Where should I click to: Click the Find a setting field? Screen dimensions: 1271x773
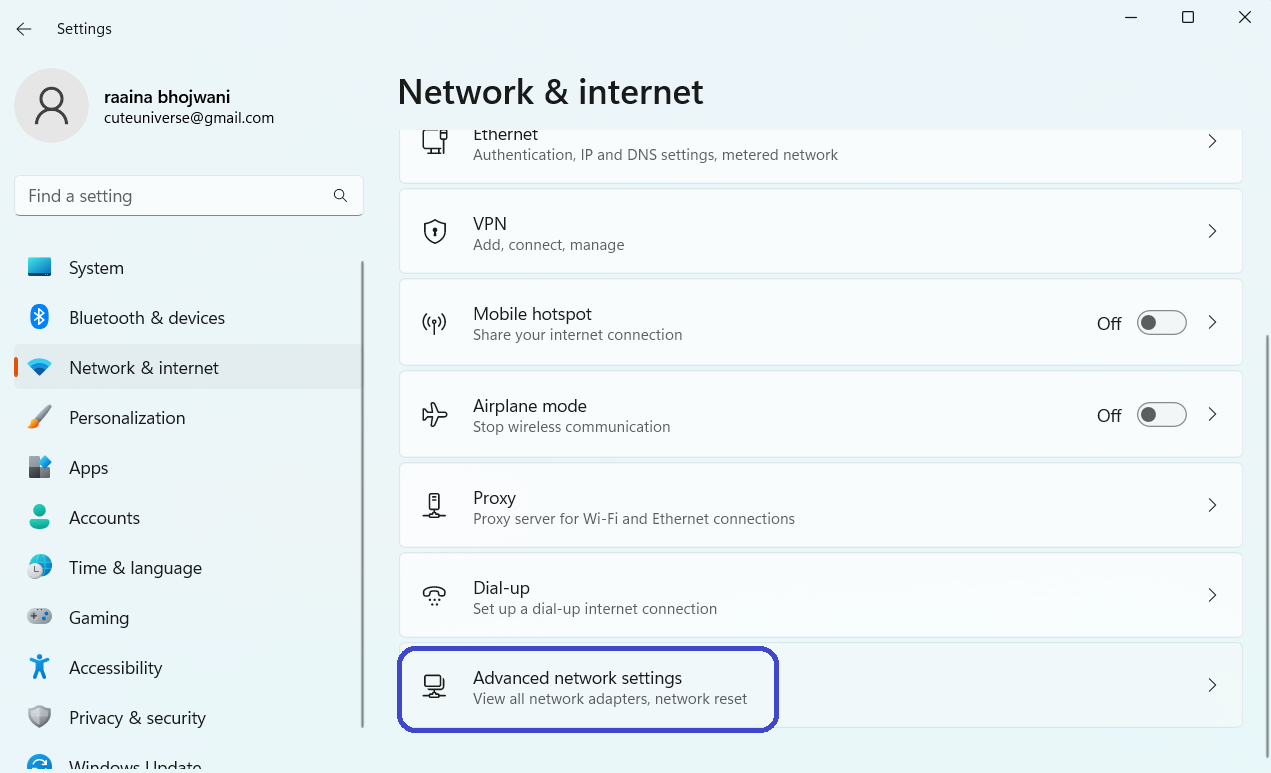175,196
